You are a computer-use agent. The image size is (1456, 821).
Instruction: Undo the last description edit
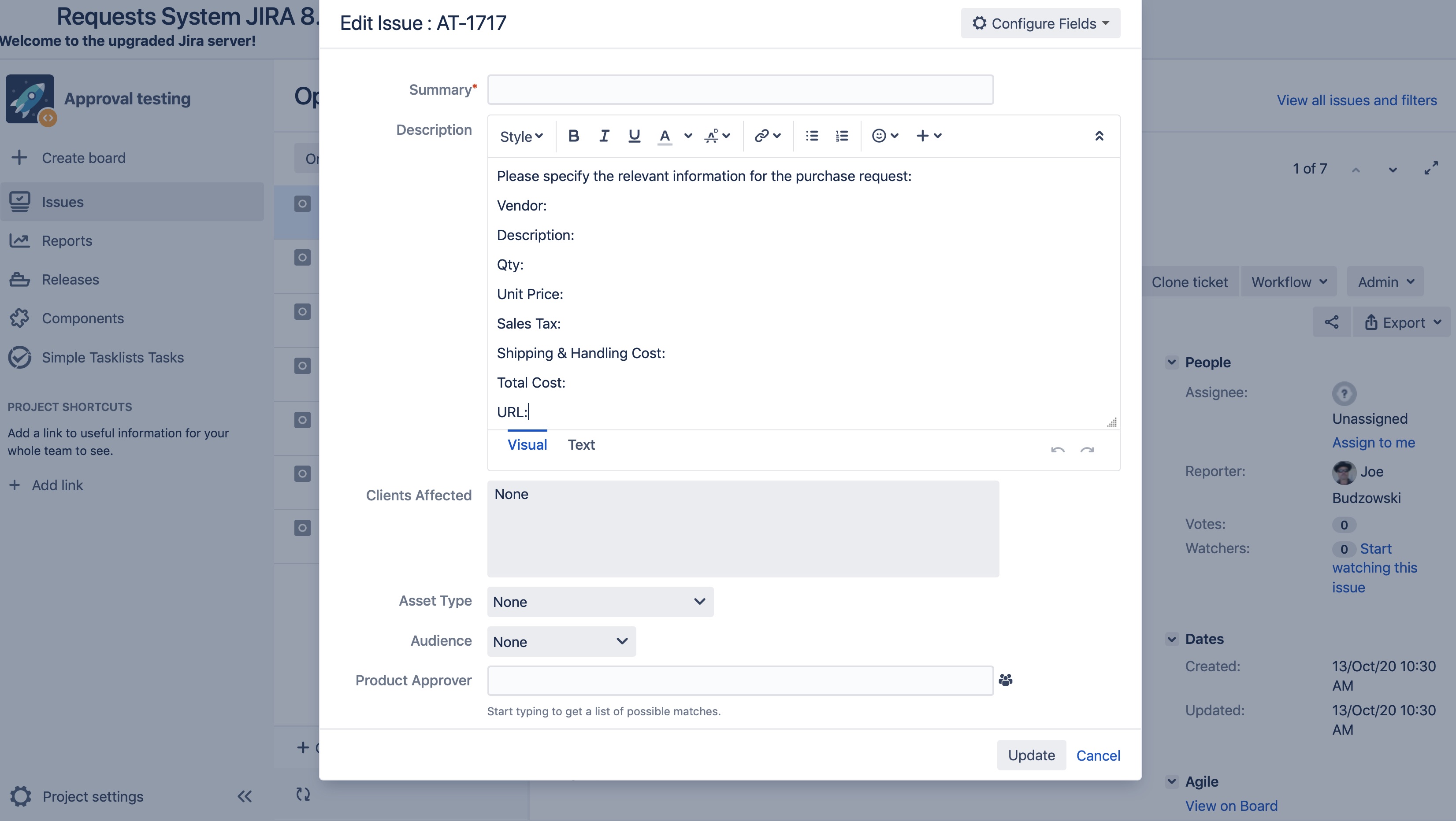[x=1057, y=450]
